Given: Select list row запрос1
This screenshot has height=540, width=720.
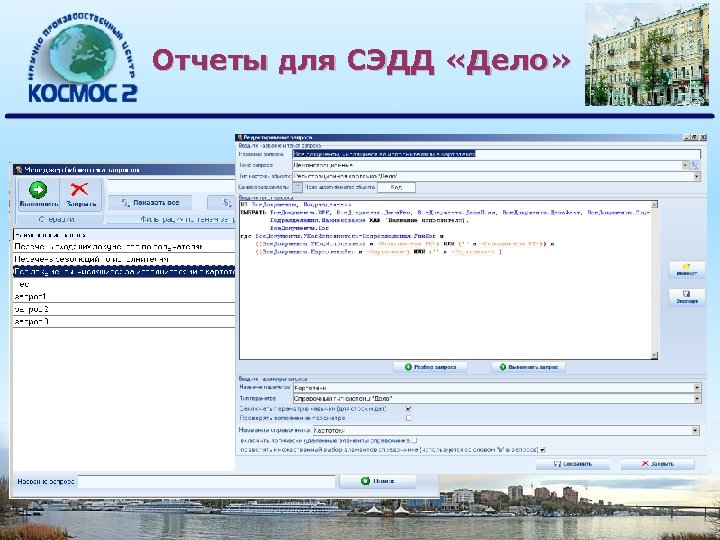Looking at the screenshot, I should (124, 297).
